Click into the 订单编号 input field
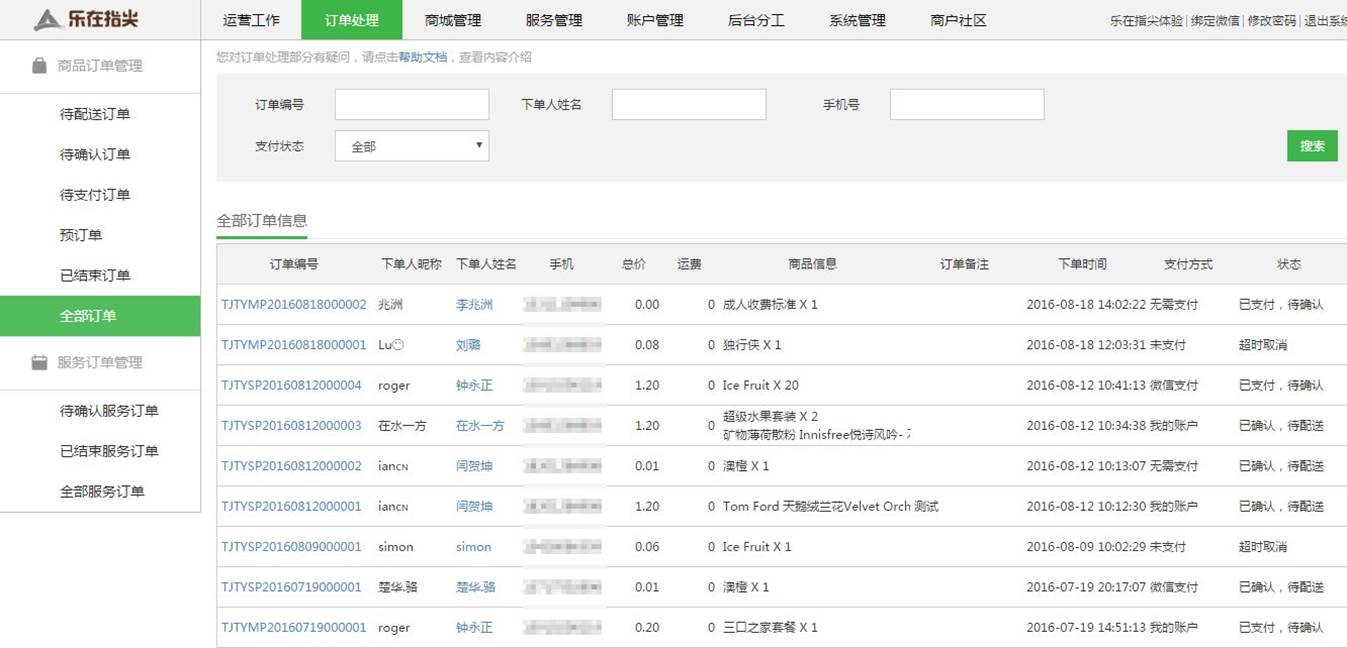Viewport: 1347px width, 648px height. point(411,105)
